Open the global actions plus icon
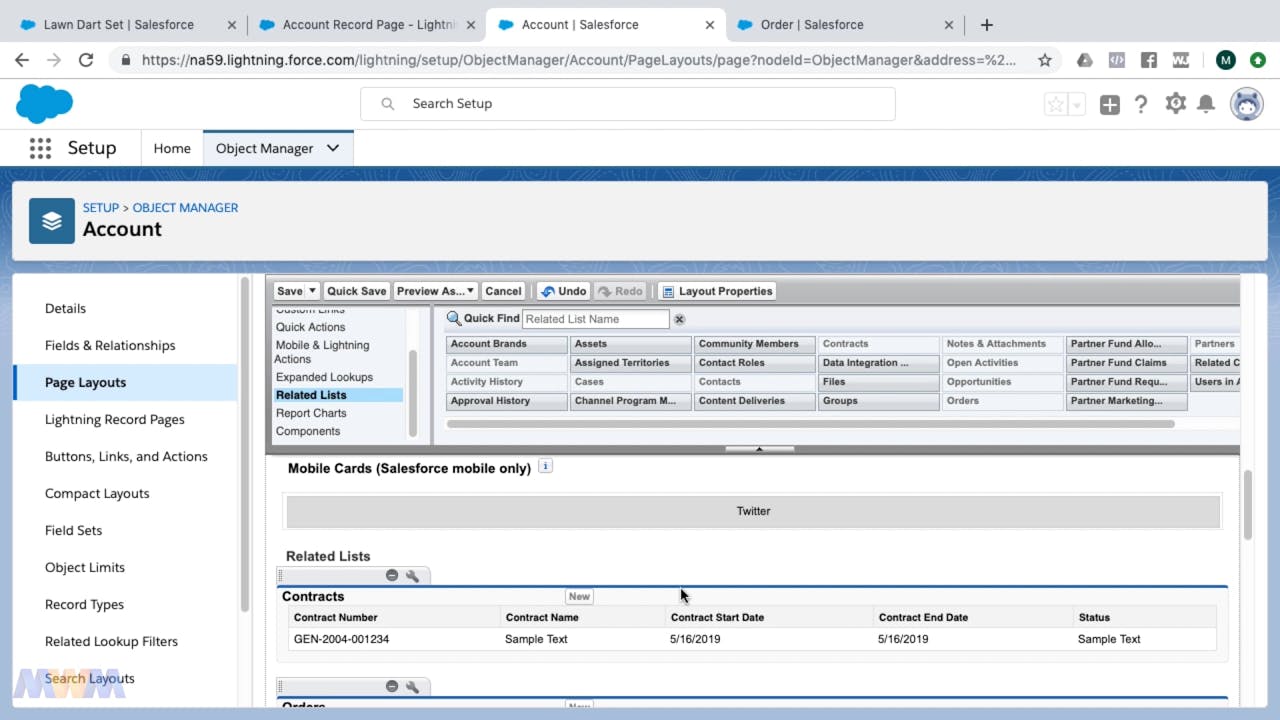 coord(1110,104)
